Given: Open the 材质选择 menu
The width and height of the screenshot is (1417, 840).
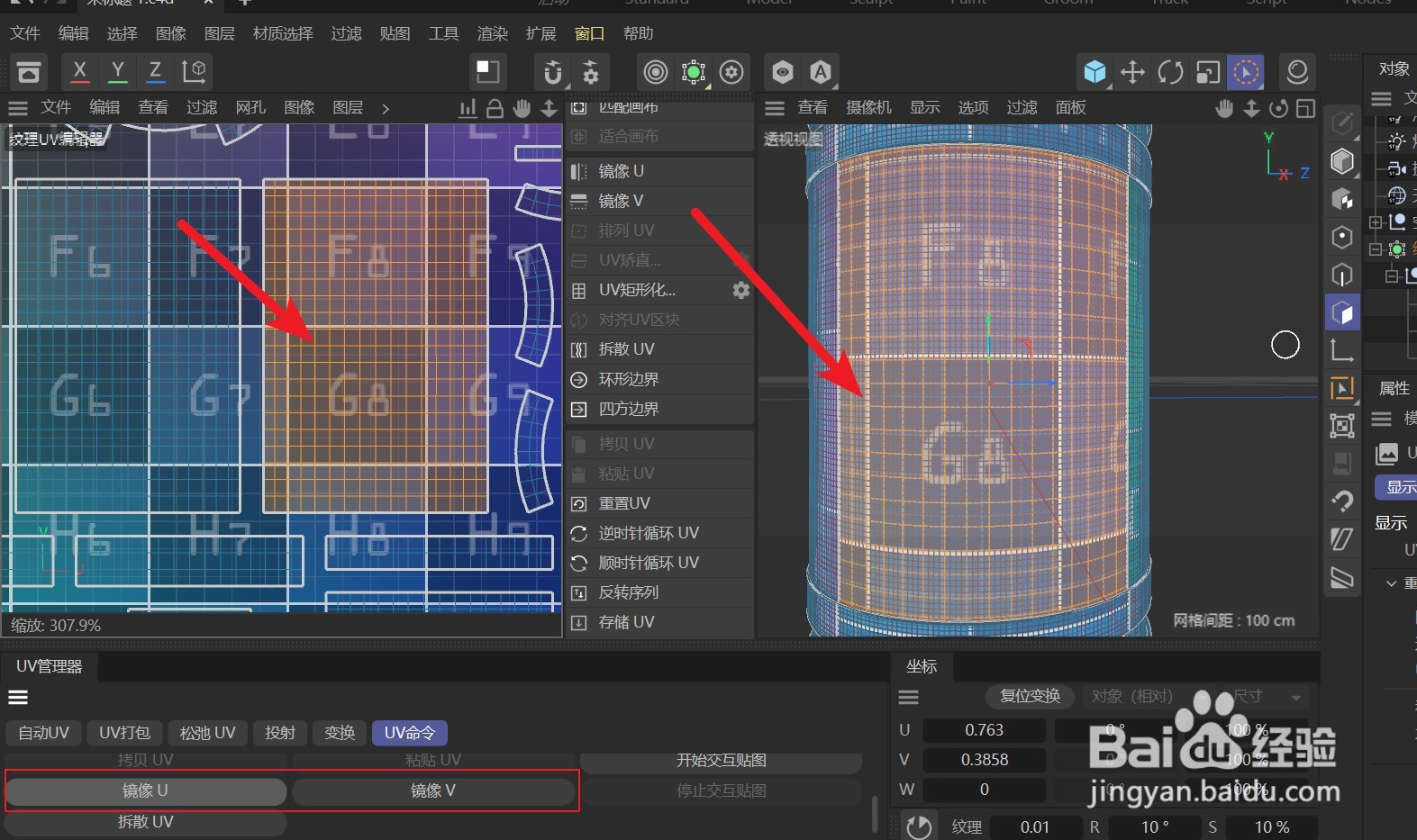Looking at the screenshot, I should click(x=283, y=33).
